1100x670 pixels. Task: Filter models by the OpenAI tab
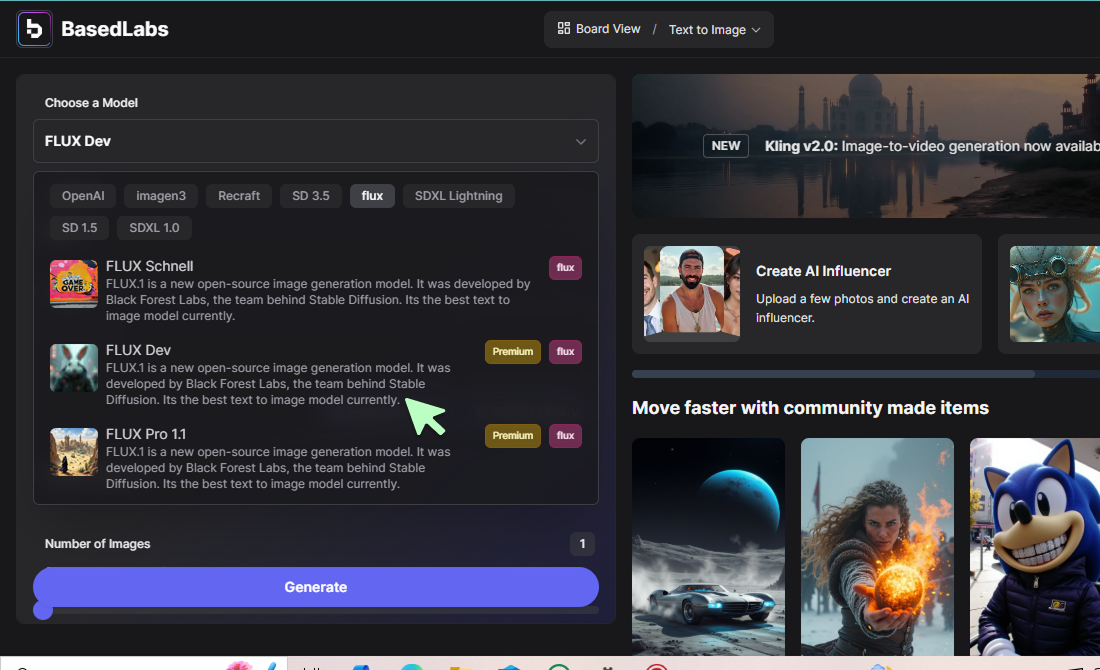[x=83, y=196]
